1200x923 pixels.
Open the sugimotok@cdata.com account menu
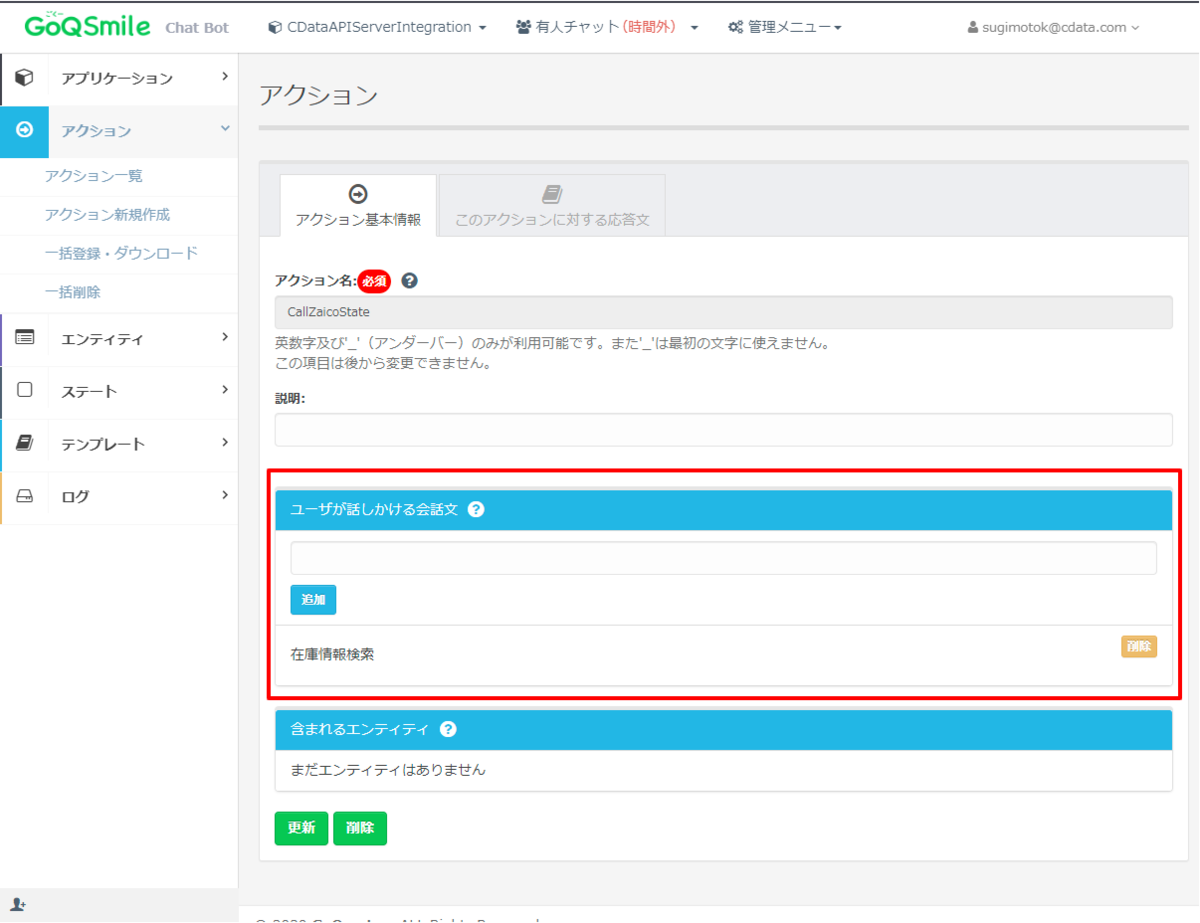point(1053,27)
